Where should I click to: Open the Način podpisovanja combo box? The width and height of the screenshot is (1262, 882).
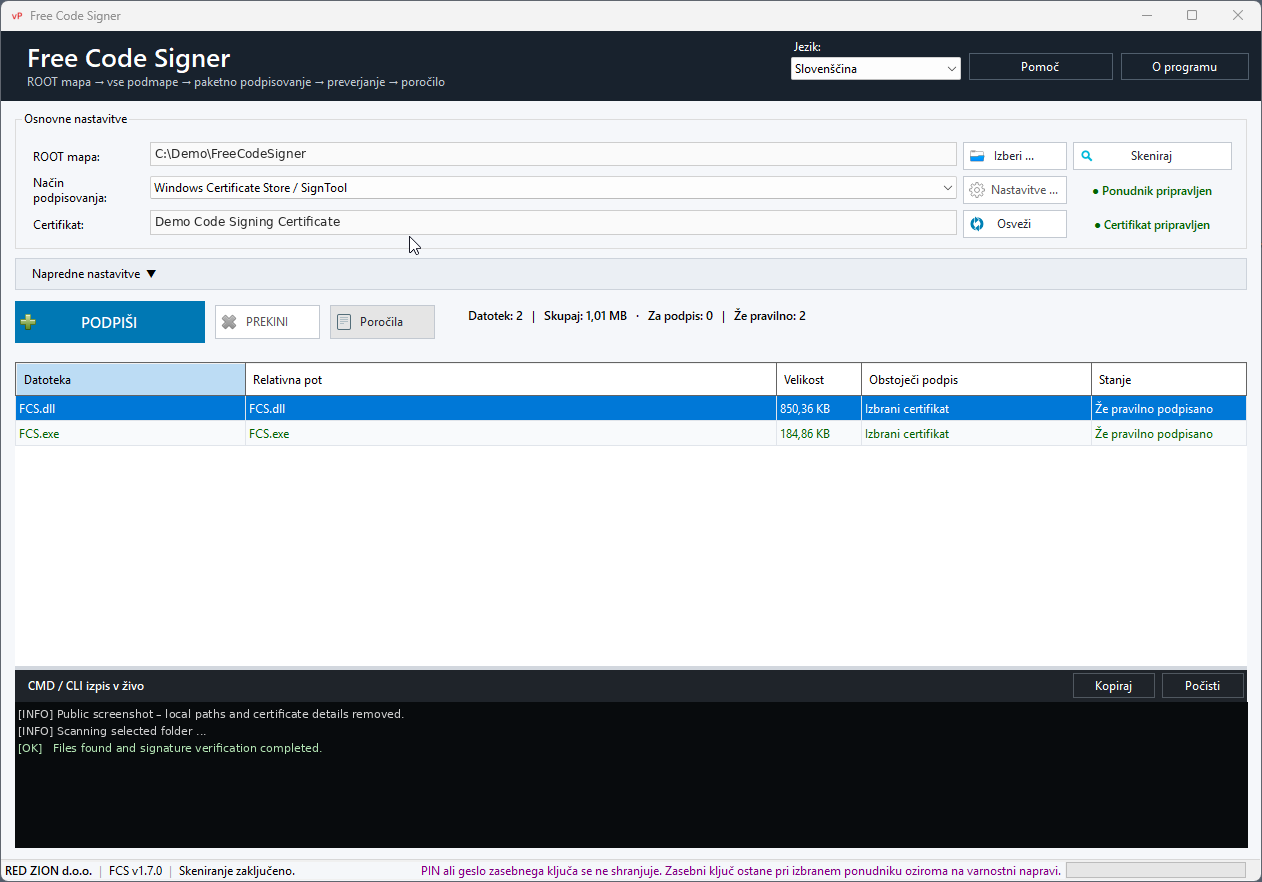(x=553, y=188)
